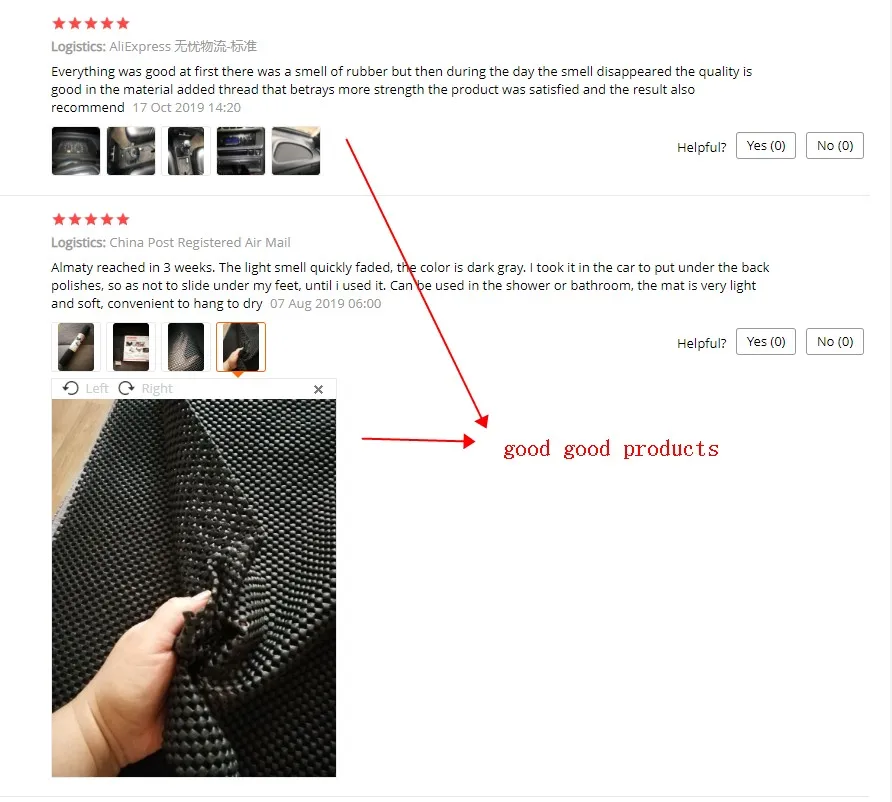View packaging box thumbnail in second review
Viewport: 892px width, 802px height.
tap(131, 347)
